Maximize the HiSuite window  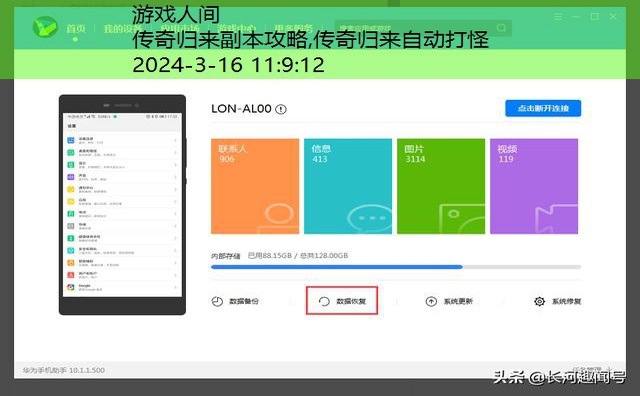pos(595,17)
